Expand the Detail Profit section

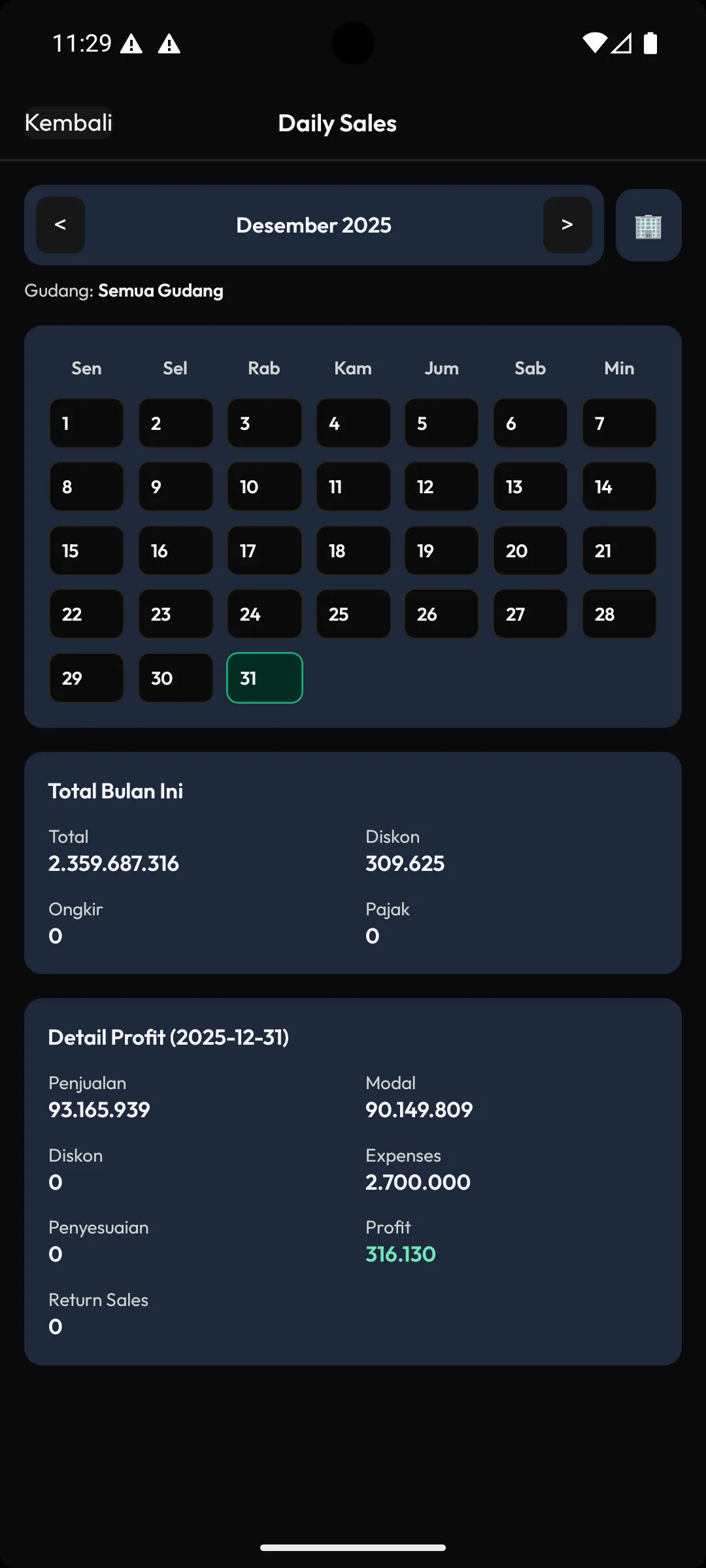169,1037
